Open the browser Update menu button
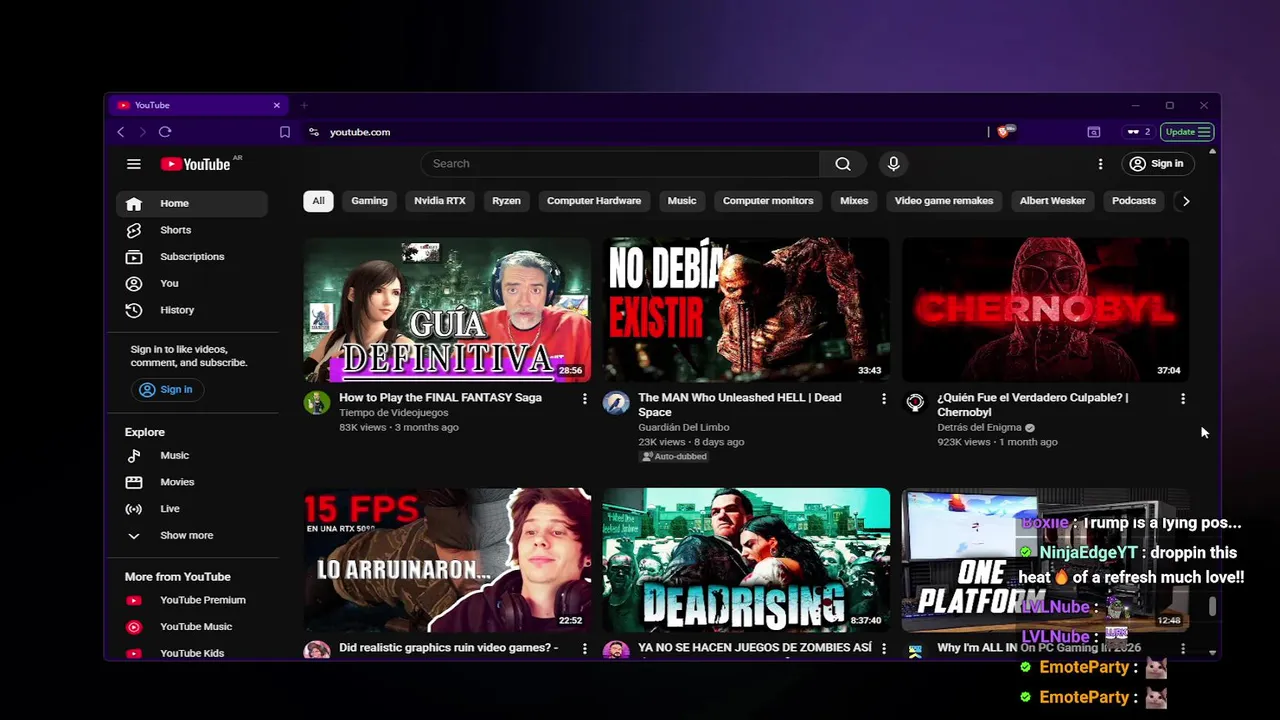This screenshot has width=1280, height=720. click(1188, 132)
